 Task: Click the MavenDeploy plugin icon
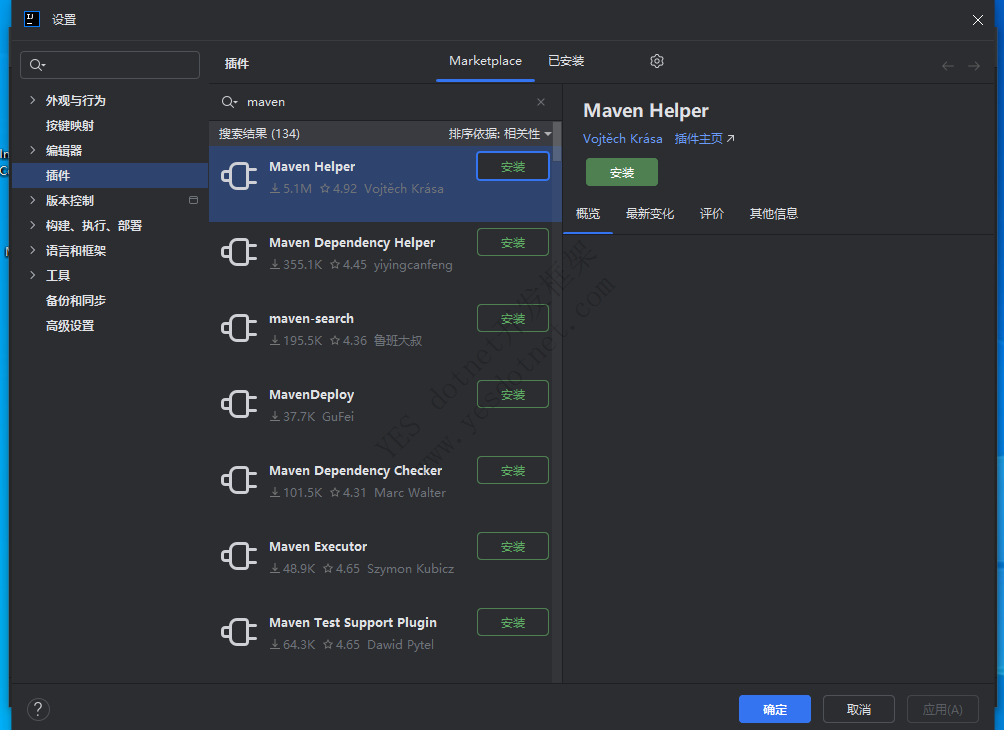[239, 404]
